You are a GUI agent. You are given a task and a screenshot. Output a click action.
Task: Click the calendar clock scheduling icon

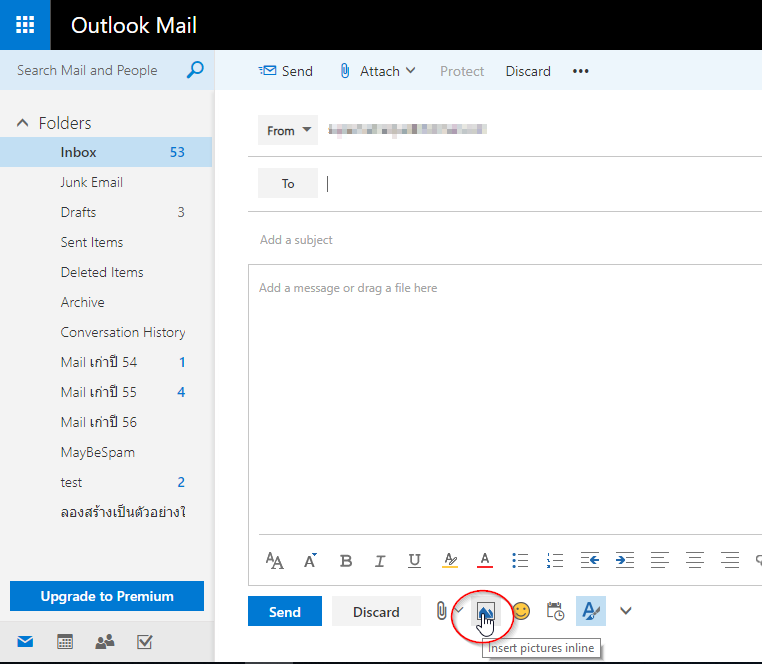click(x=555, y=611)
